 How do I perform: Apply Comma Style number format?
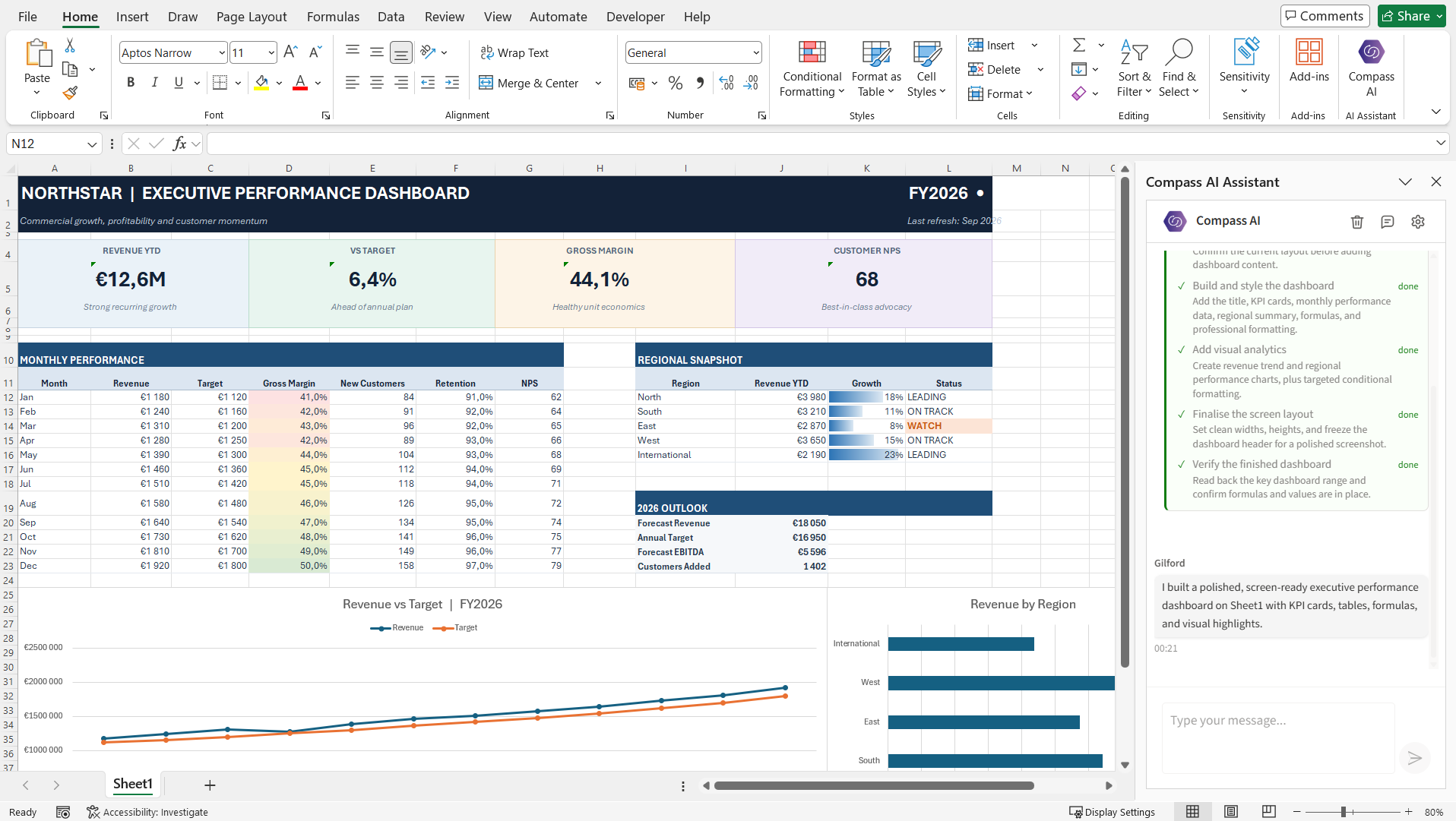coord(700,83)
